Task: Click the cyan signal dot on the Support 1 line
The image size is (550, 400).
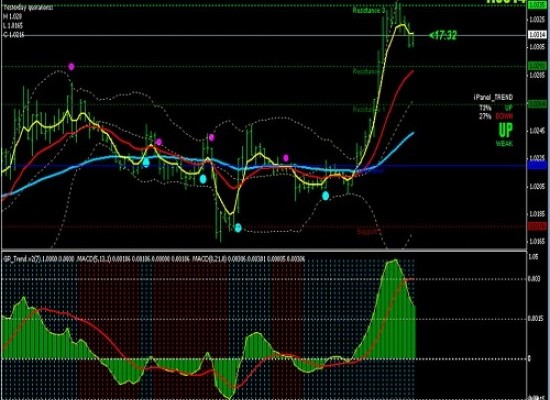Action: pyautogui.click(x=238, y=228)
